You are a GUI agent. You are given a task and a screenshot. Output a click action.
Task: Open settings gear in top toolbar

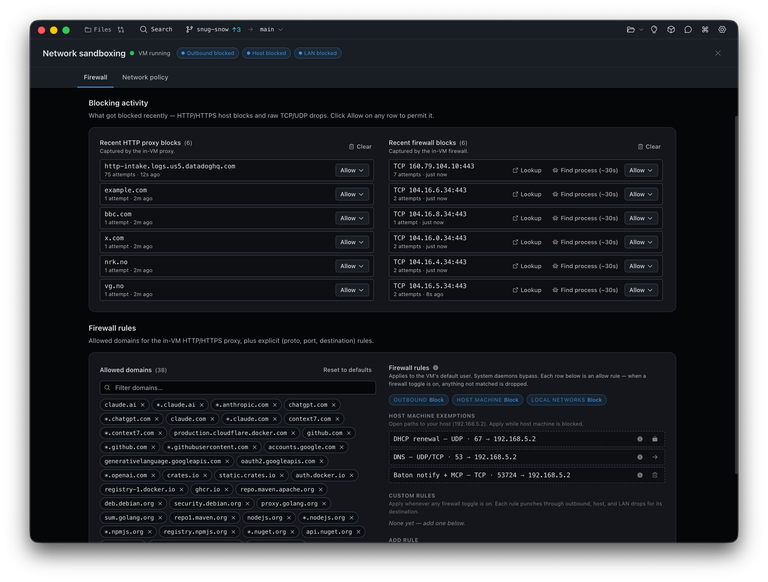pyautogui.click(x=722, y=30)
